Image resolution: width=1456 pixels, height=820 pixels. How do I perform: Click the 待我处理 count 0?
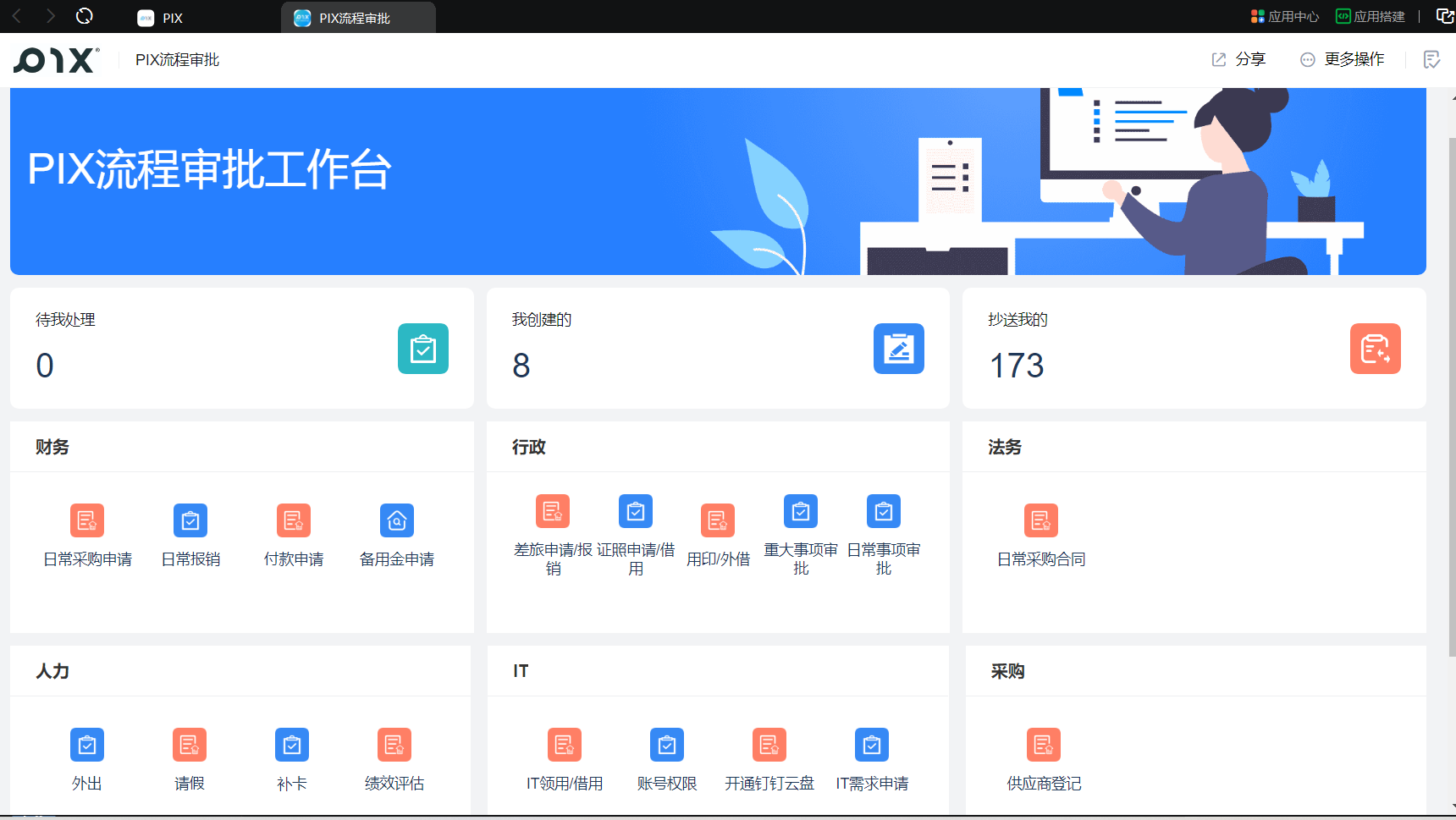(45, 366)
